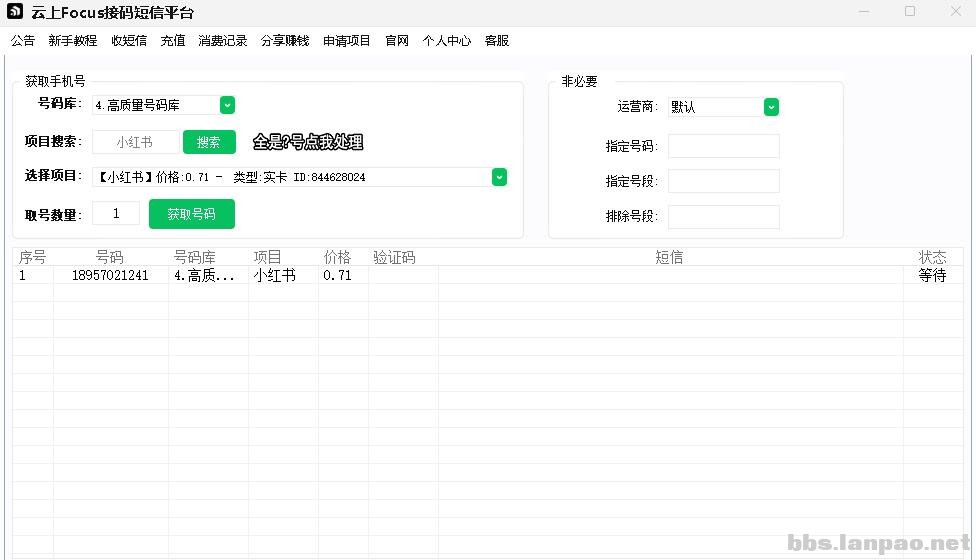The image size is (976, 560).
Task: Open the 收短信 menu
Action: (x=129, y=40)
